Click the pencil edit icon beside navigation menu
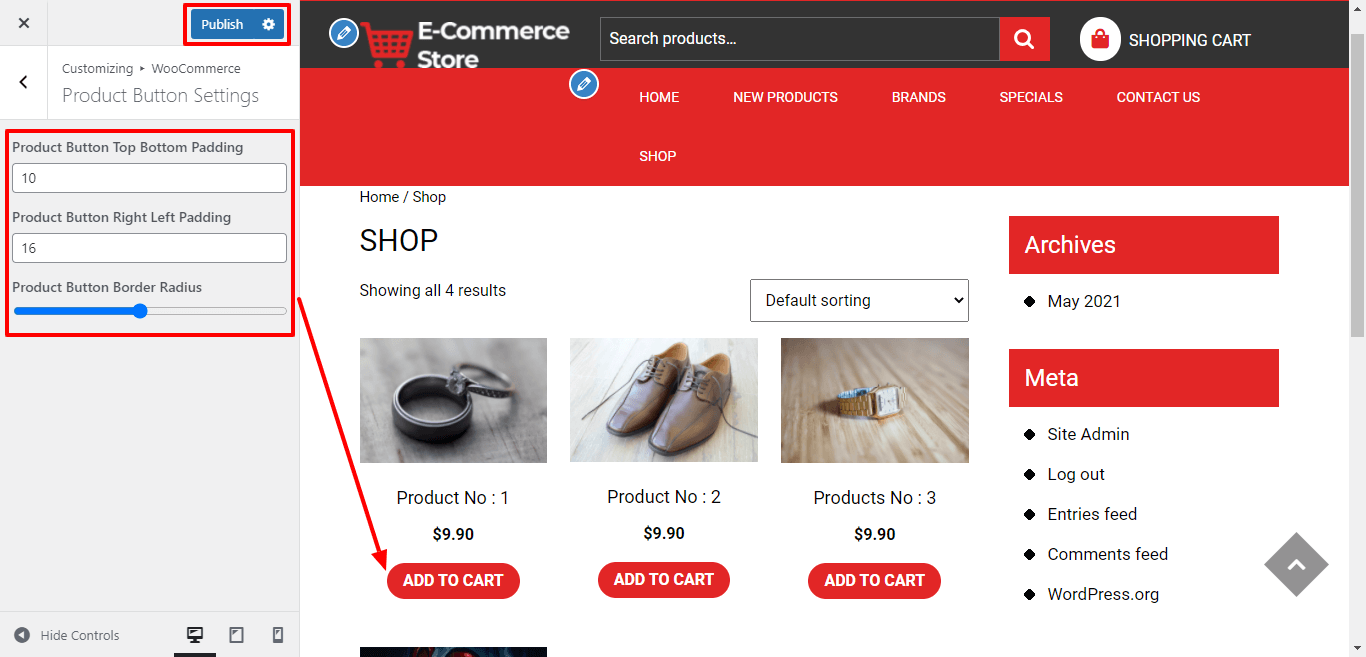The height and width of the screenshot is (657, 1366). point(584,84)
